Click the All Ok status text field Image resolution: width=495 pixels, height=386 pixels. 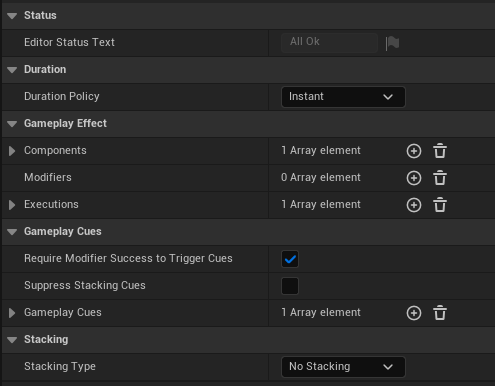click(x=329, y=43)
